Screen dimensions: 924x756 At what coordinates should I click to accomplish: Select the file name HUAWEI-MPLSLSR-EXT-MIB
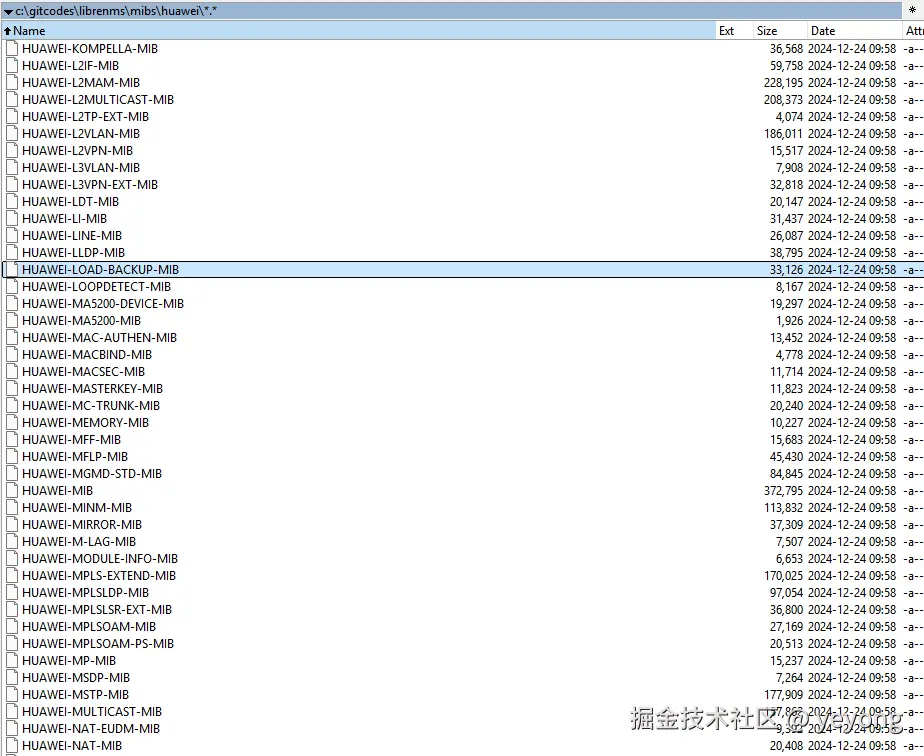coord(97,609)
